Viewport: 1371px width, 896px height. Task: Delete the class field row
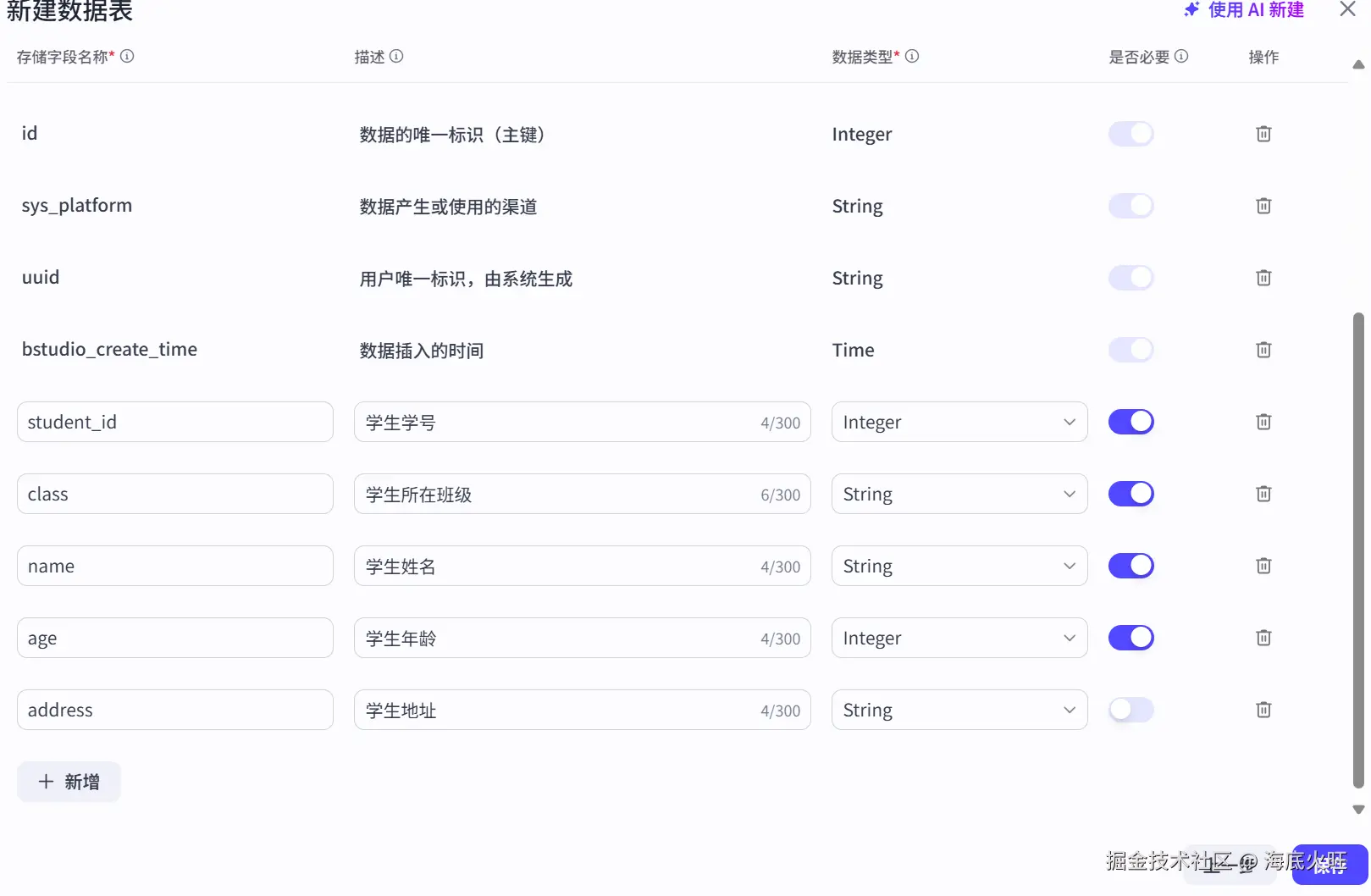(x=1263, y=494)
